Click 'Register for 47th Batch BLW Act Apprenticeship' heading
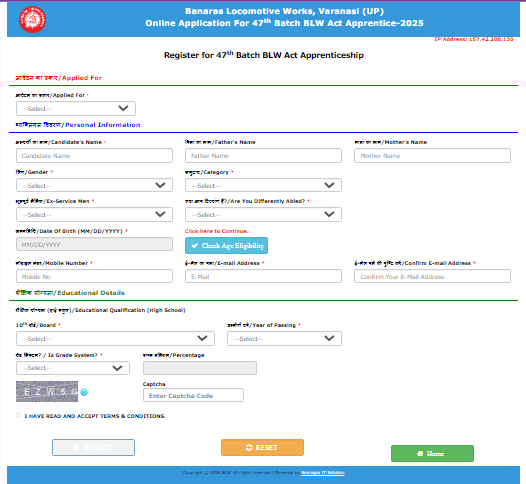The height and width of the screenshot is (484, 526). click(264, 55)
